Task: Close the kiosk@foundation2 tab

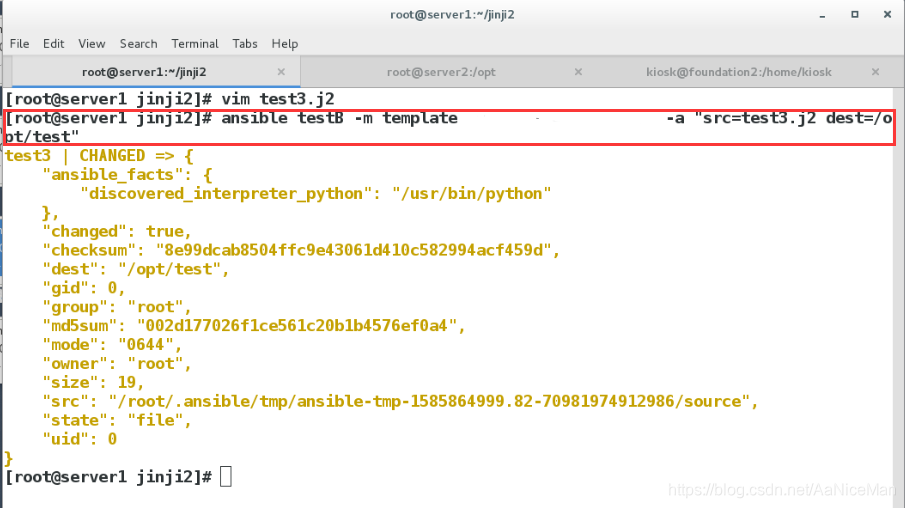Action: (x=876, y=72)
